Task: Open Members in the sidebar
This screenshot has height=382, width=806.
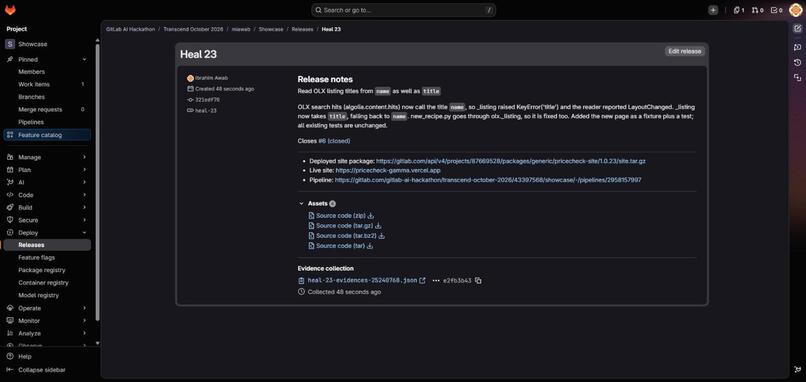Action: [47, 72]
